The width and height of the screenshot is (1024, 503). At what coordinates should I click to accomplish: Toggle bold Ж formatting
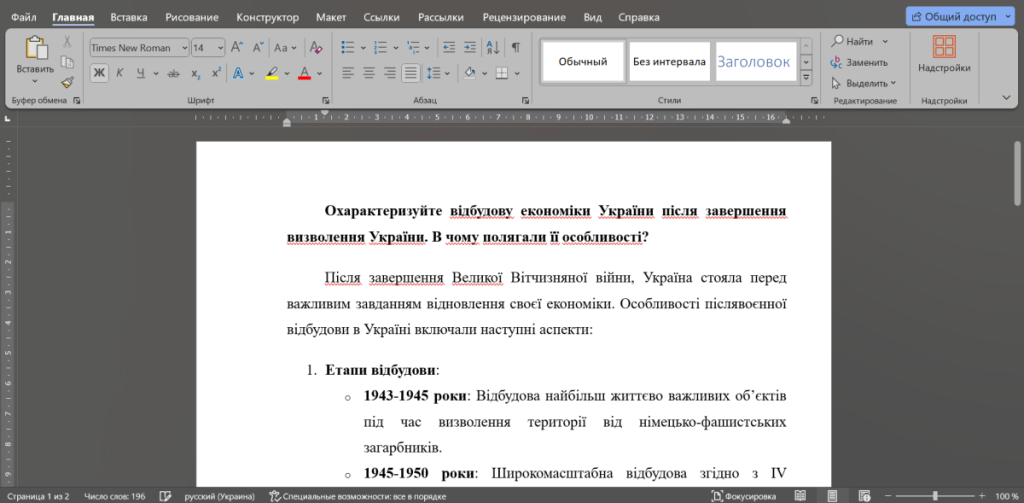tap(99, 73)
